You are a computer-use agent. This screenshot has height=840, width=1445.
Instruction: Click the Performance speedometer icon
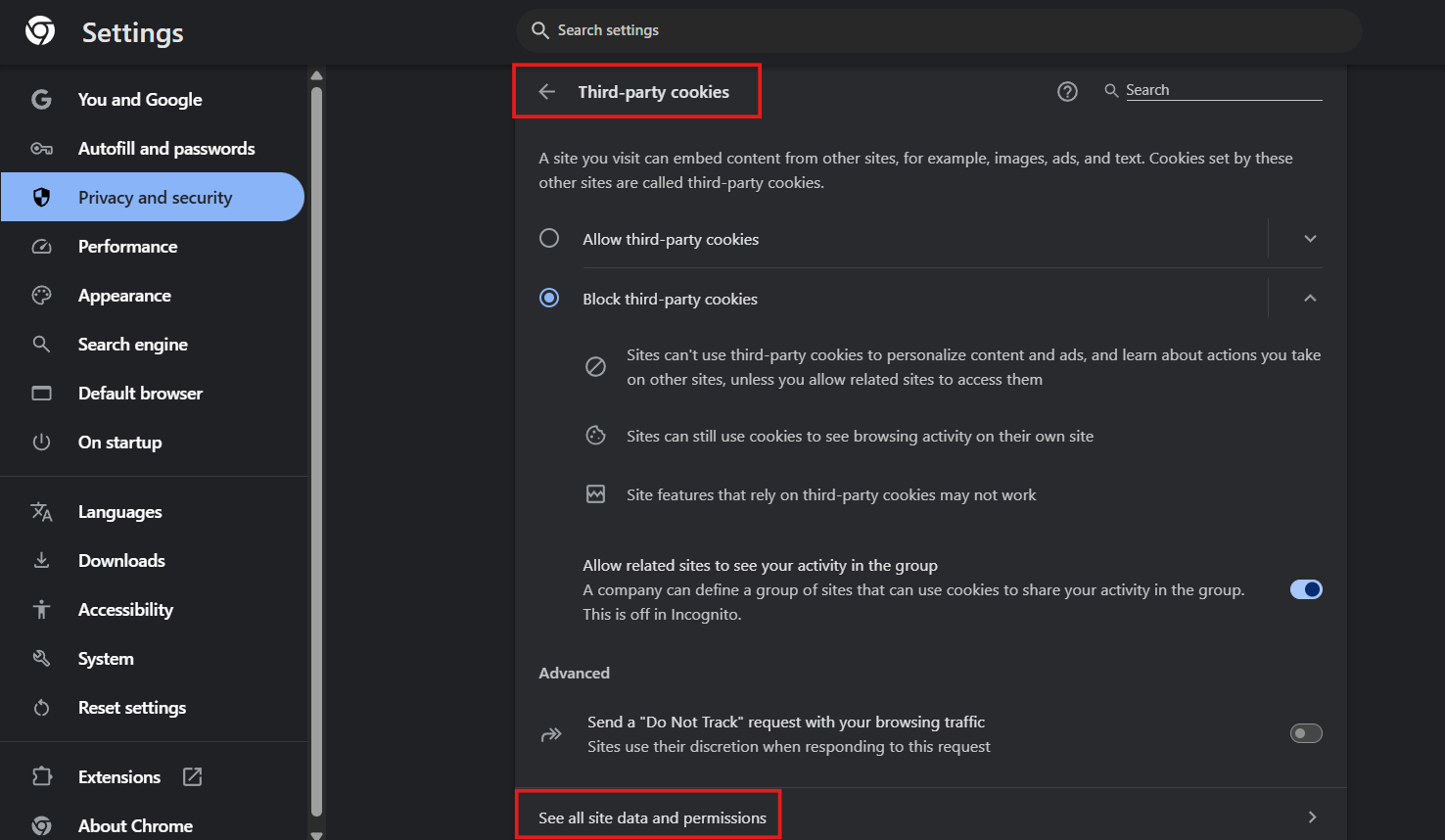click(x=42, y=246)
